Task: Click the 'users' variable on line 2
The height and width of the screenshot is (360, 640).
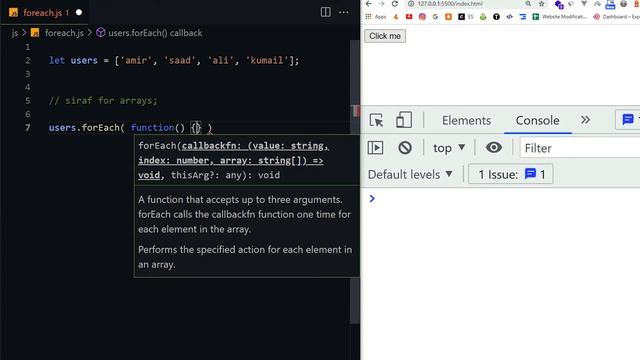Action: pyautogui.click(x=84, y=60)
